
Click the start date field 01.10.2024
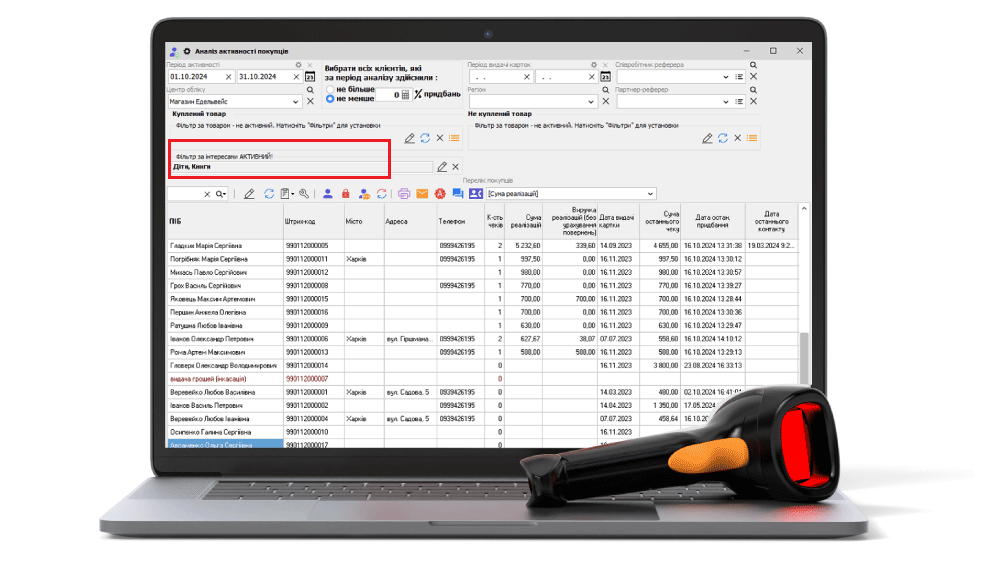pos(194,77)
